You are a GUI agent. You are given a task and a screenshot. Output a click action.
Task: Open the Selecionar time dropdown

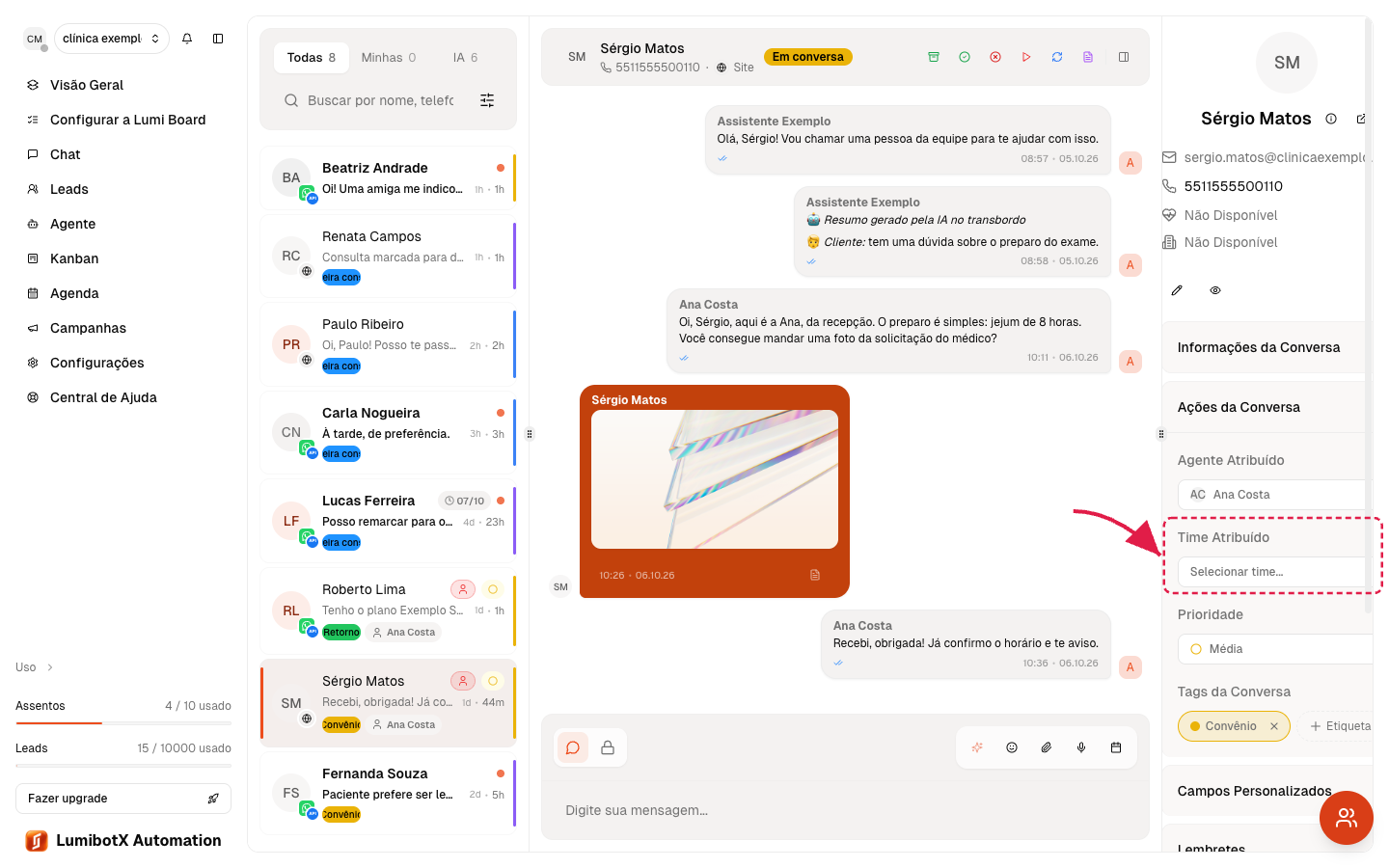pyautogui.click(x=1271, y=572)
